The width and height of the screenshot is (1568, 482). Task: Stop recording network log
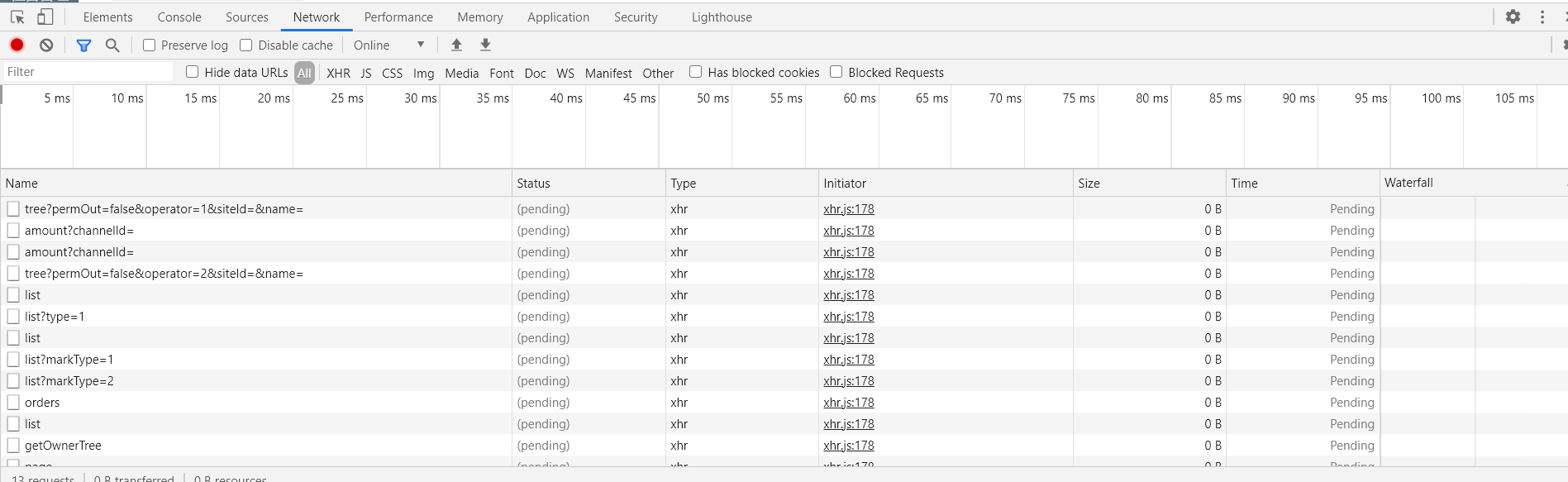point(17,45)
